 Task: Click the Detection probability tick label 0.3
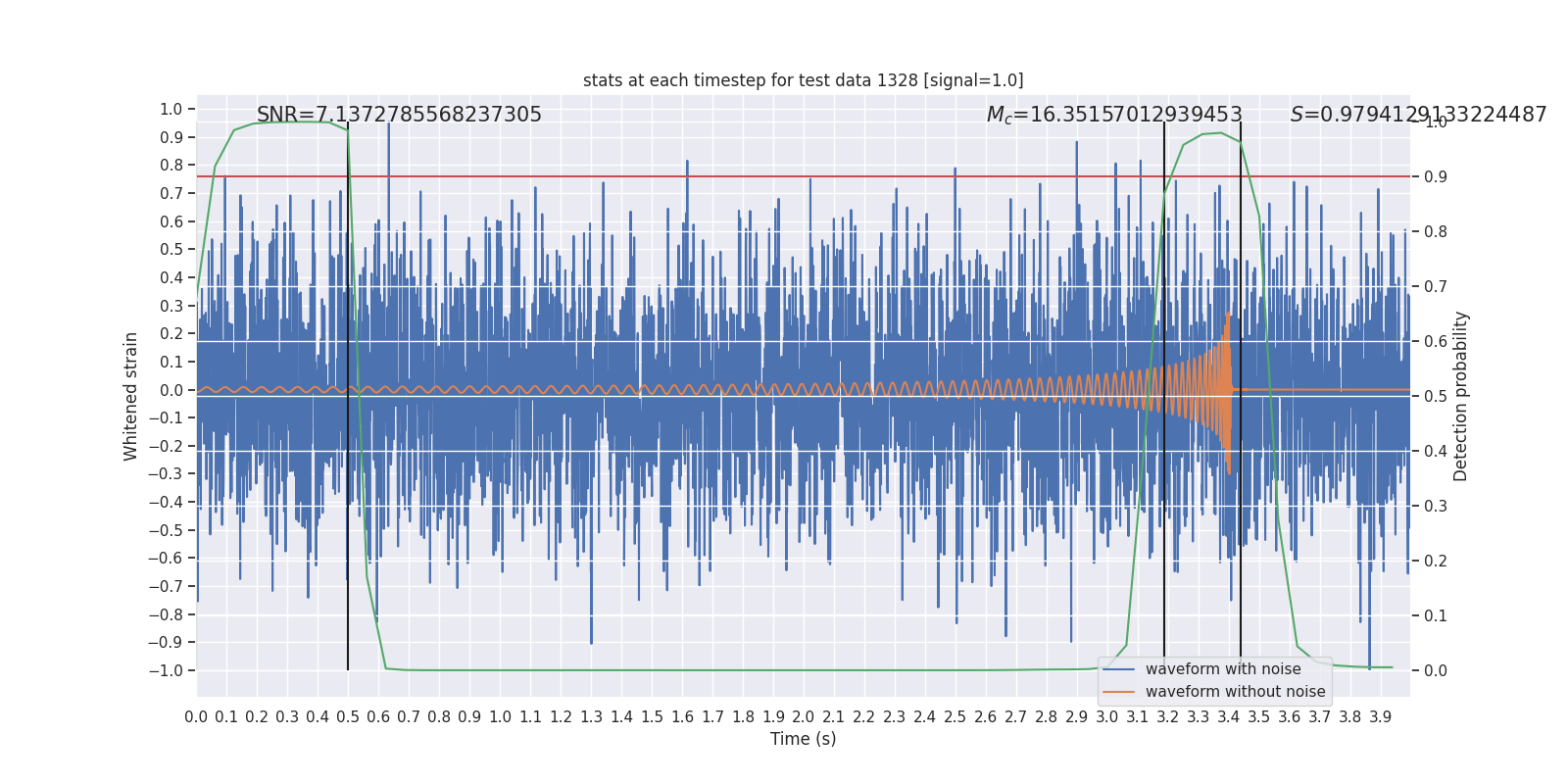pyautogui.click(x=1436, y=506)
